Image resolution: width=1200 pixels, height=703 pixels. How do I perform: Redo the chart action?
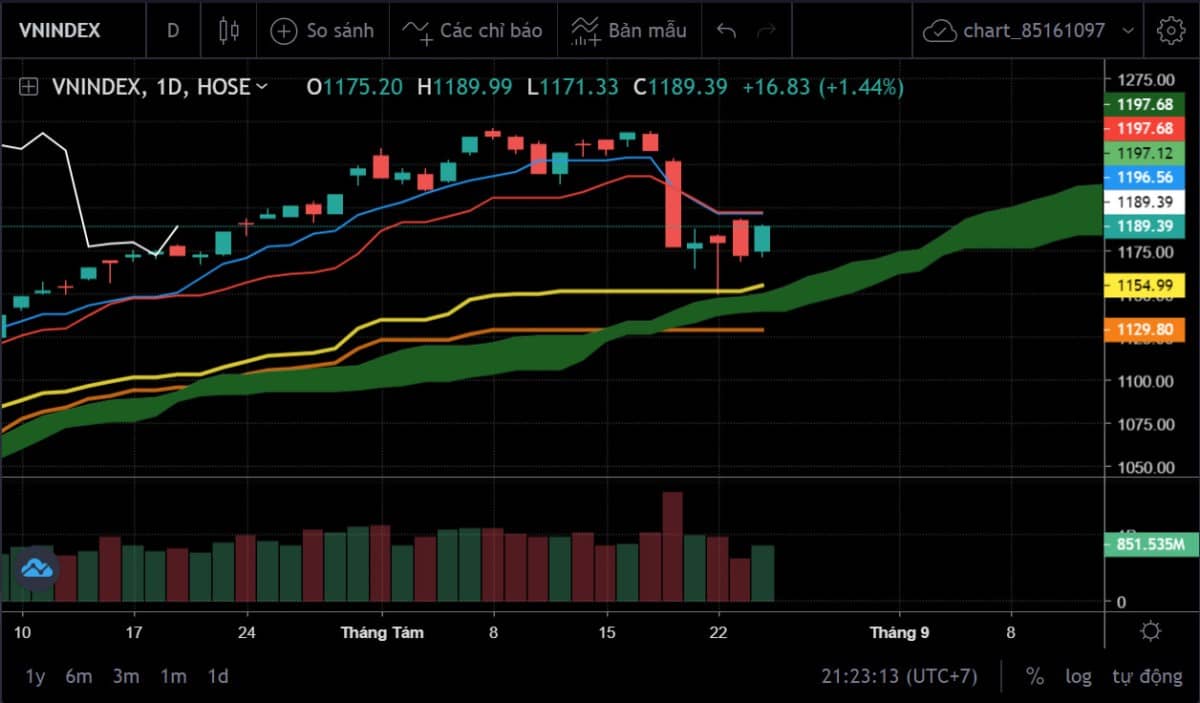[x=767, y=31]
